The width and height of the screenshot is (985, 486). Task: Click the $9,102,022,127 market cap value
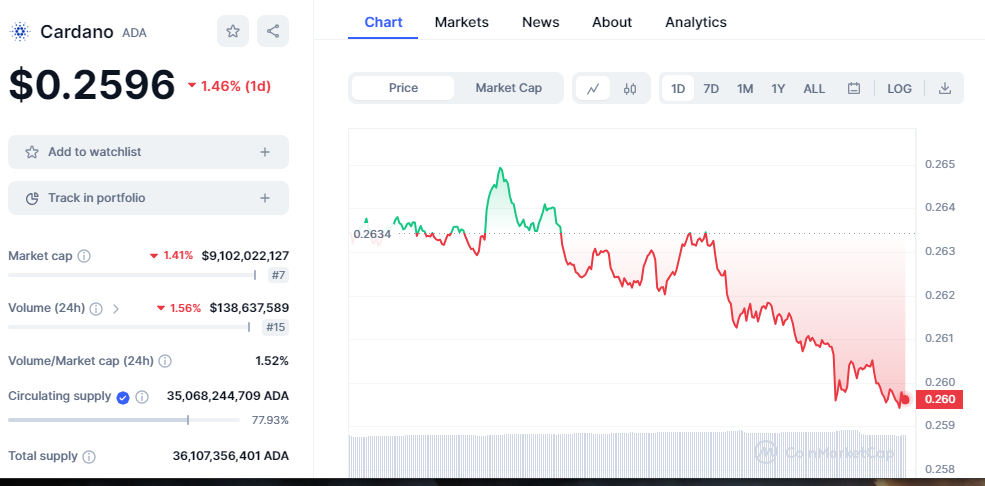click(245, 256)
